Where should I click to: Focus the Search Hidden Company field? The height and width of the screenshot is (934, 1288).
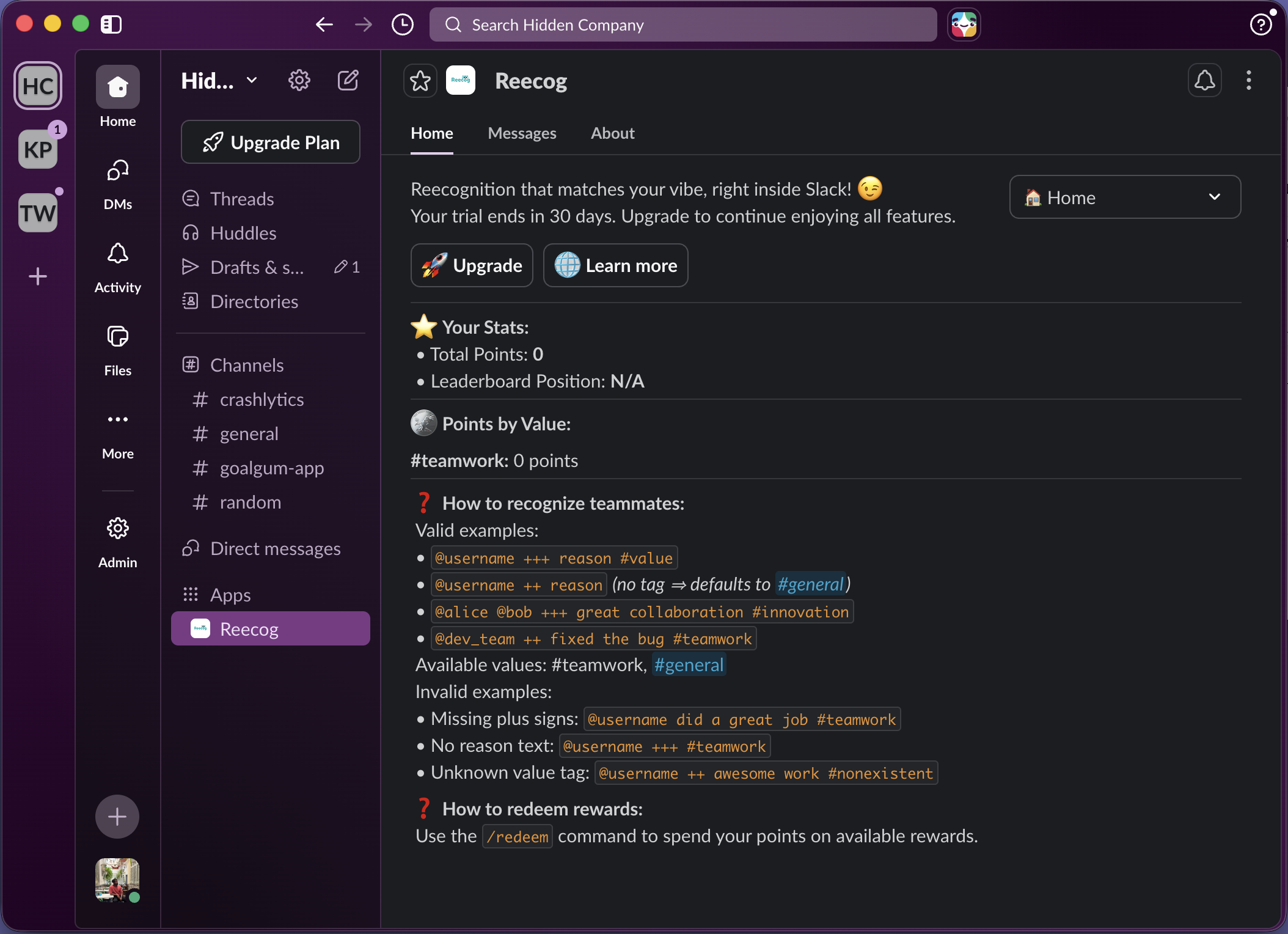point(683,24)
